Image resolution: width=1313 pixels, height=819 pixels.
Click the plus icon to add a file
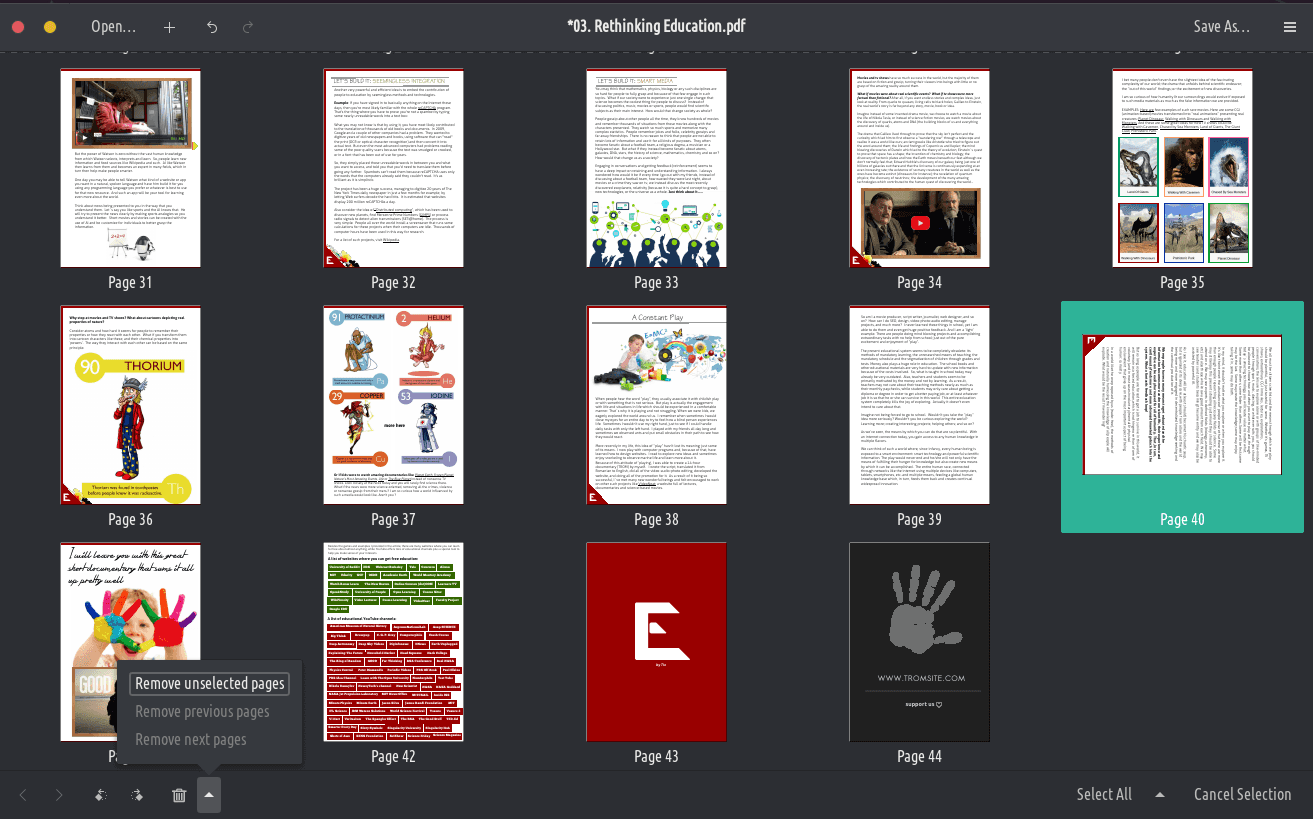(169, 27)
